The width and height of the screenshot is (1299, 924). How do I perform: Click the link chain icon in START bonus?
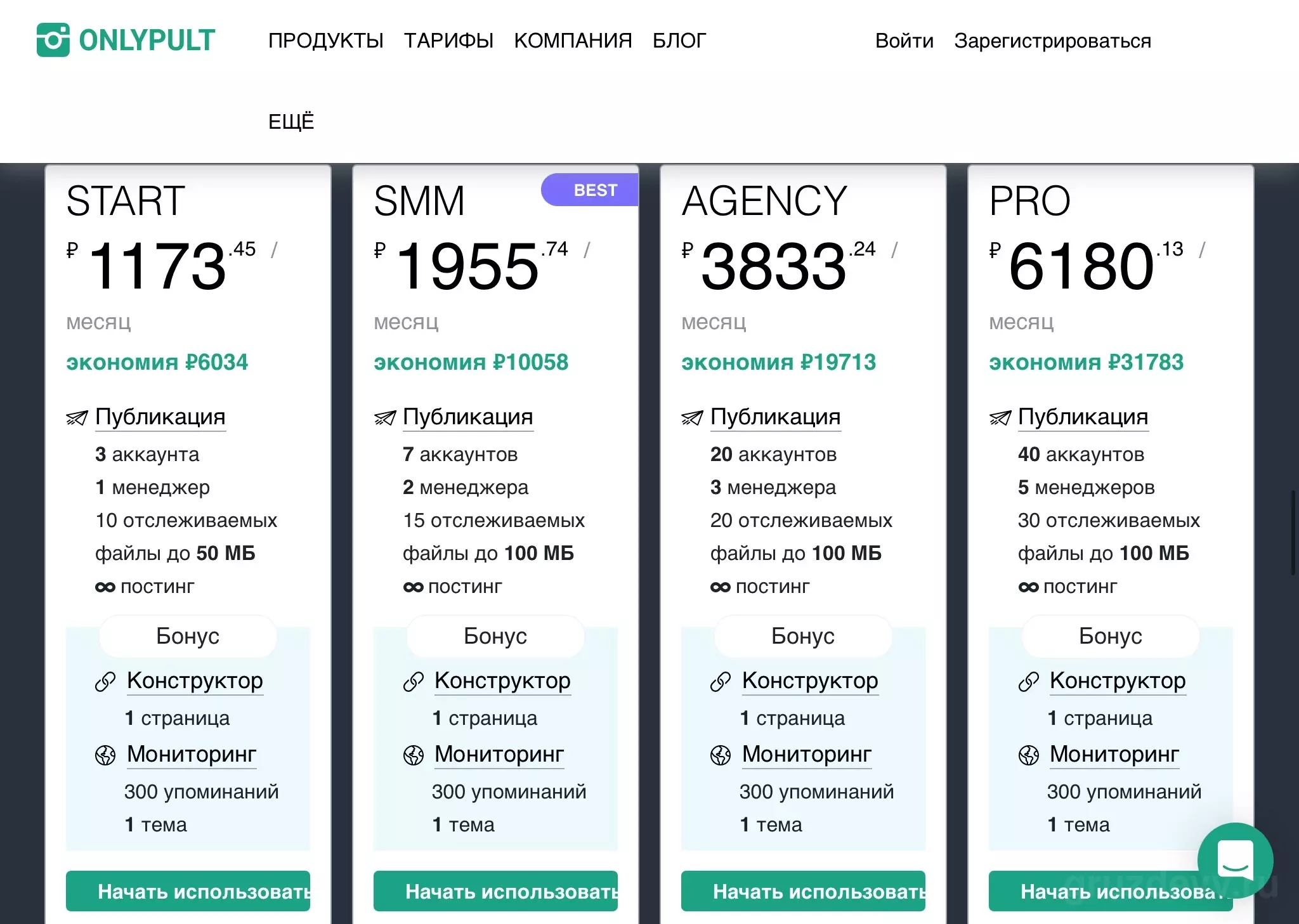click(x=105, y=682)
